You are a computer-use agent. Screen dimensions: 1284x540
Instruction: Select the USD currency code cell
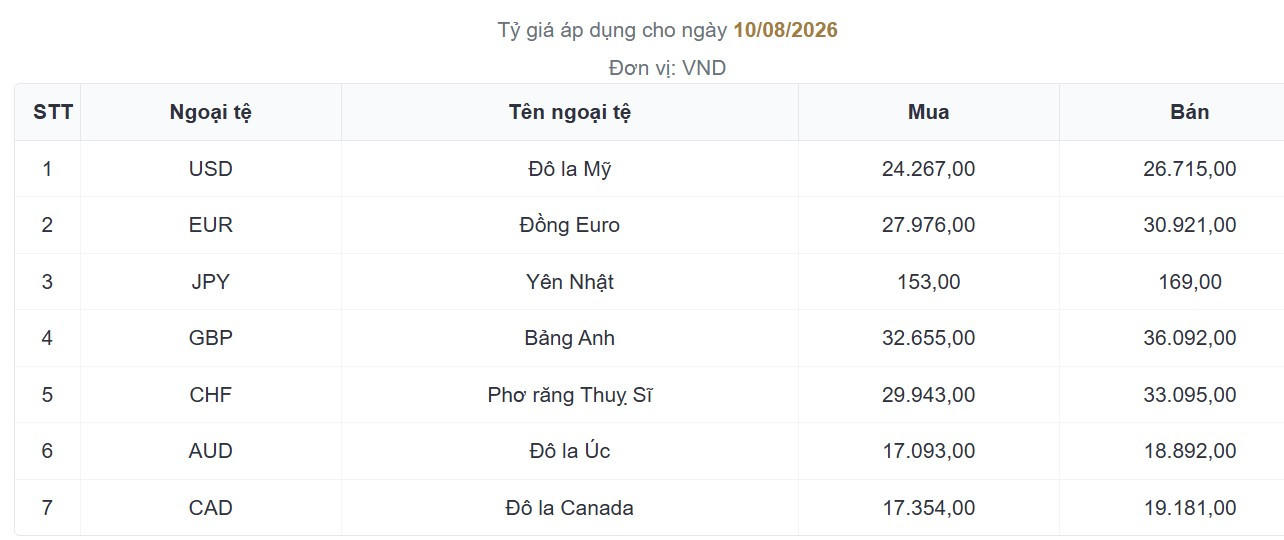[210, 169]
